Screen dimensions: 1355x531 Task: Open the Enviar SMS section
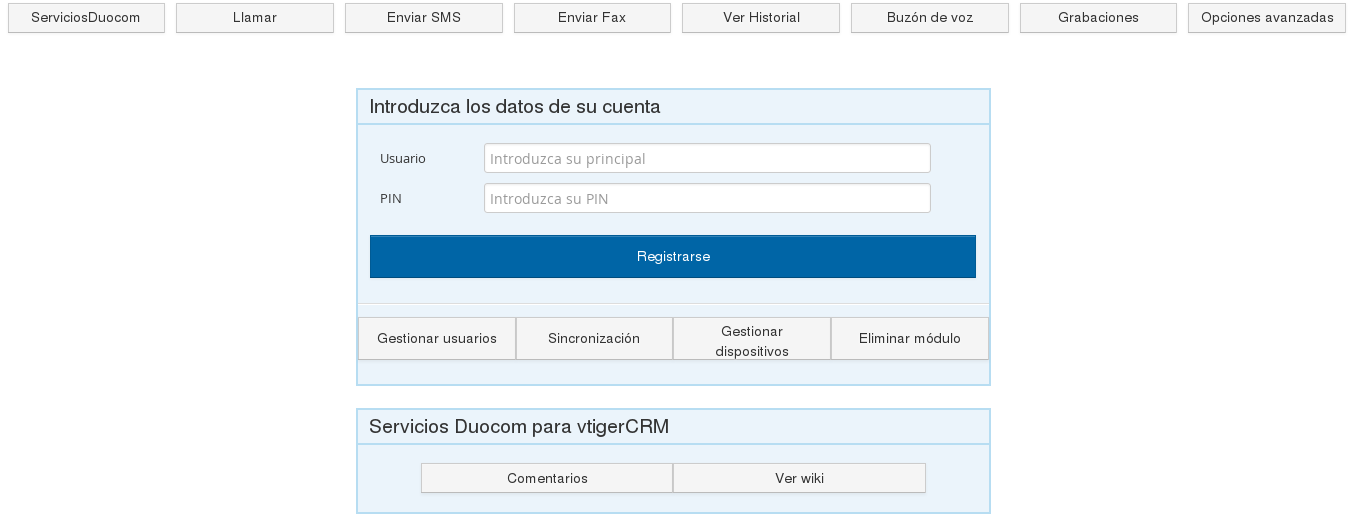click(423, 18)
